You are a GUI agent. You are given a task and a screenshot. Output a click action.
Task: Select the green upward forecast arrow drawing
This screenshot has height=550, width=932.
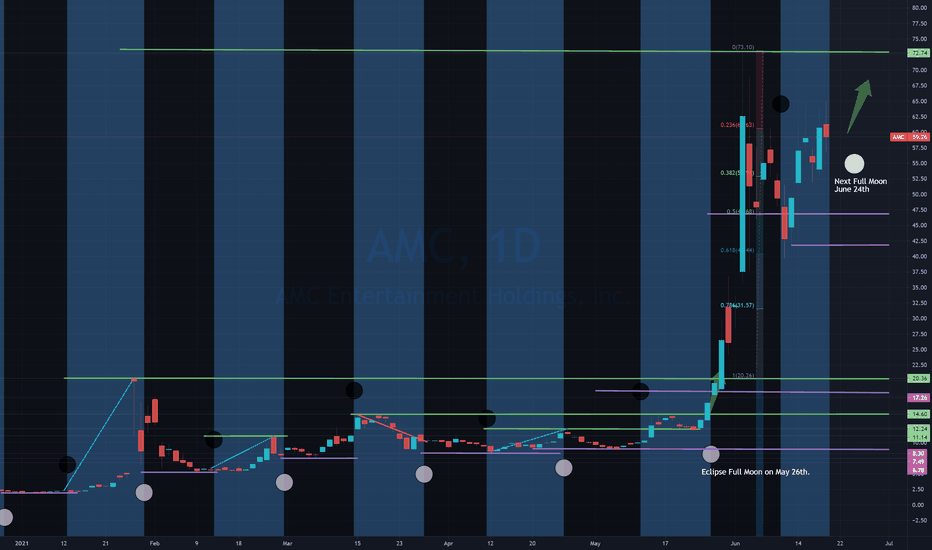(859, 106)
